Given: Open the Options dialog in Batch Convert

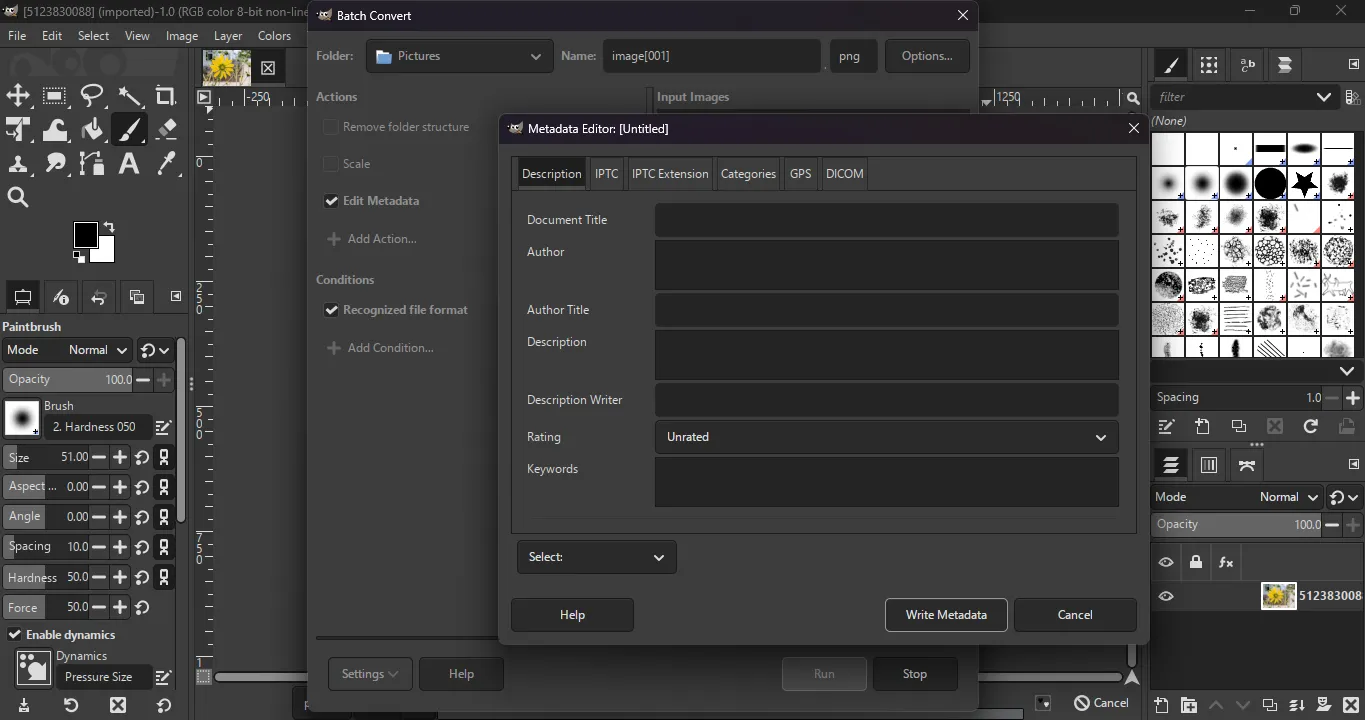Looking at the screenshot, I should [926, 55].
